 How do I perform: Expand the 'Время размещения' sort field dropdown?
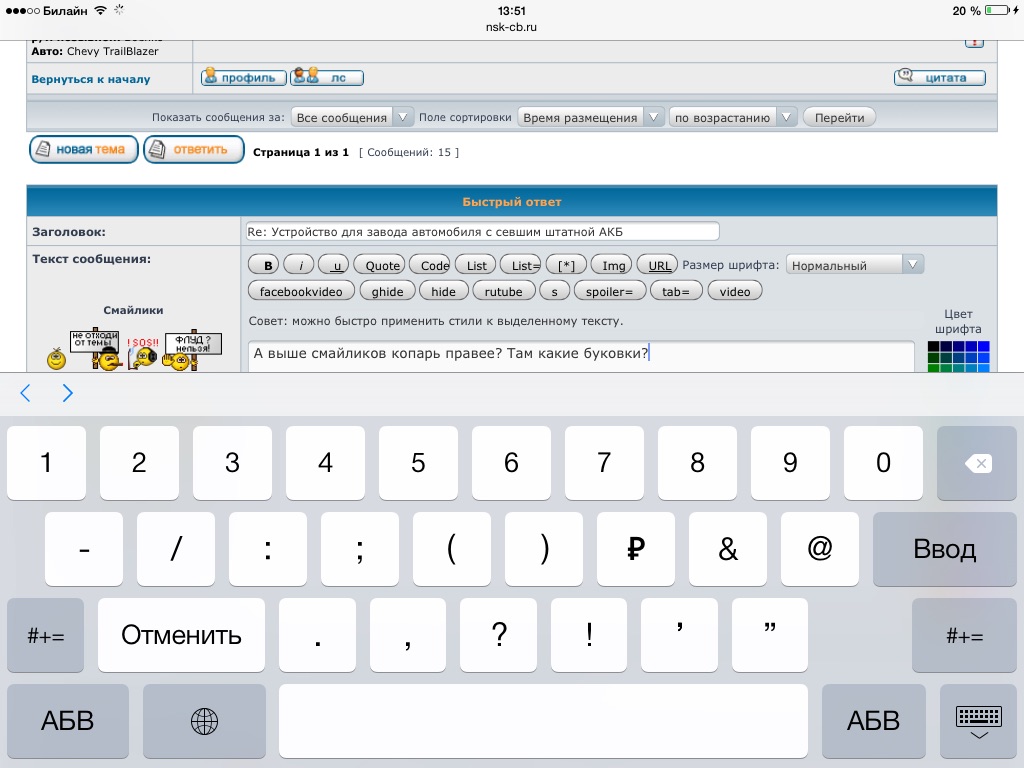tap(591, 117)
